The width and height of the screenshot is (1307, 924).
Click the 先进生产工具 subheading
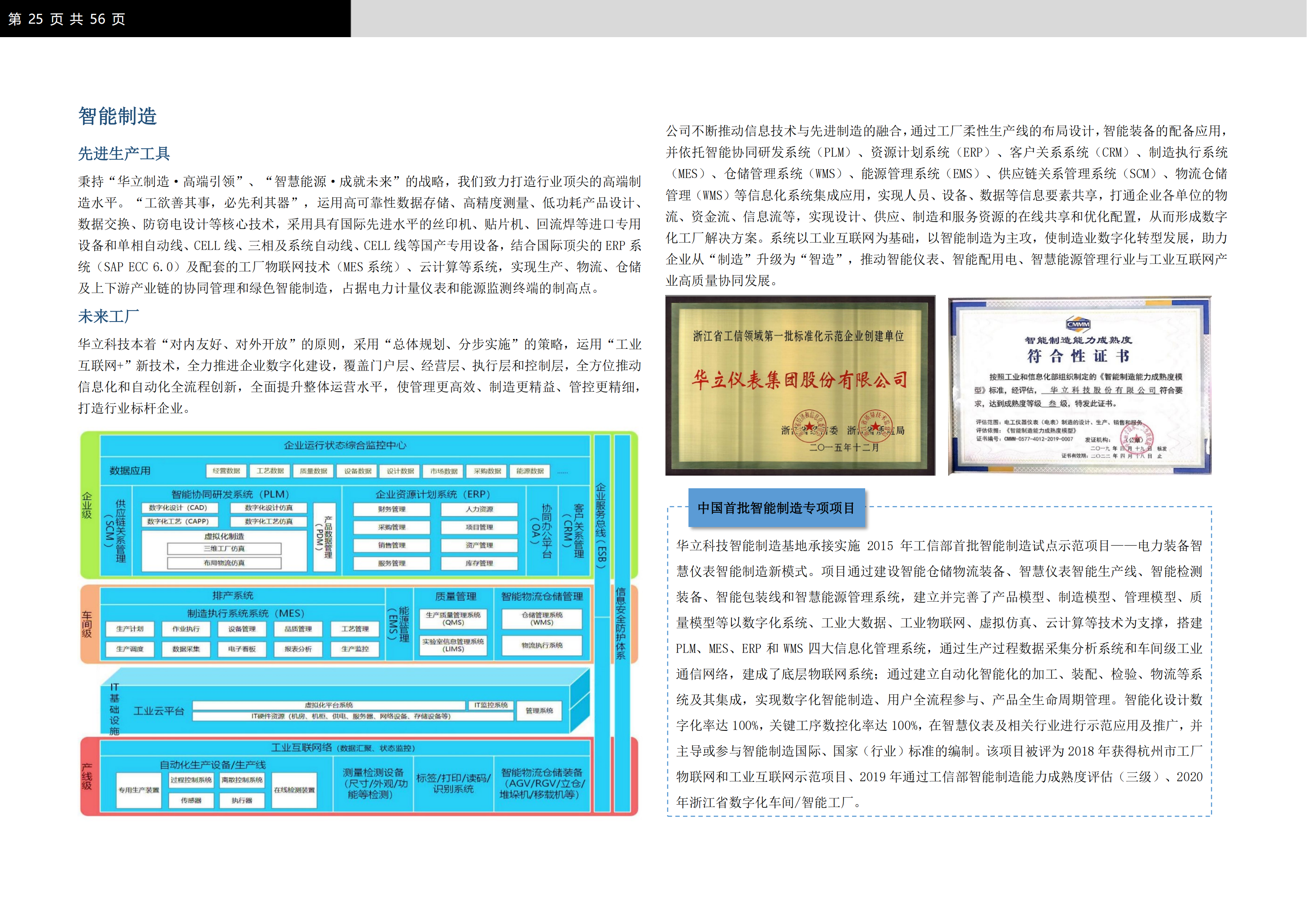point(124,154)
